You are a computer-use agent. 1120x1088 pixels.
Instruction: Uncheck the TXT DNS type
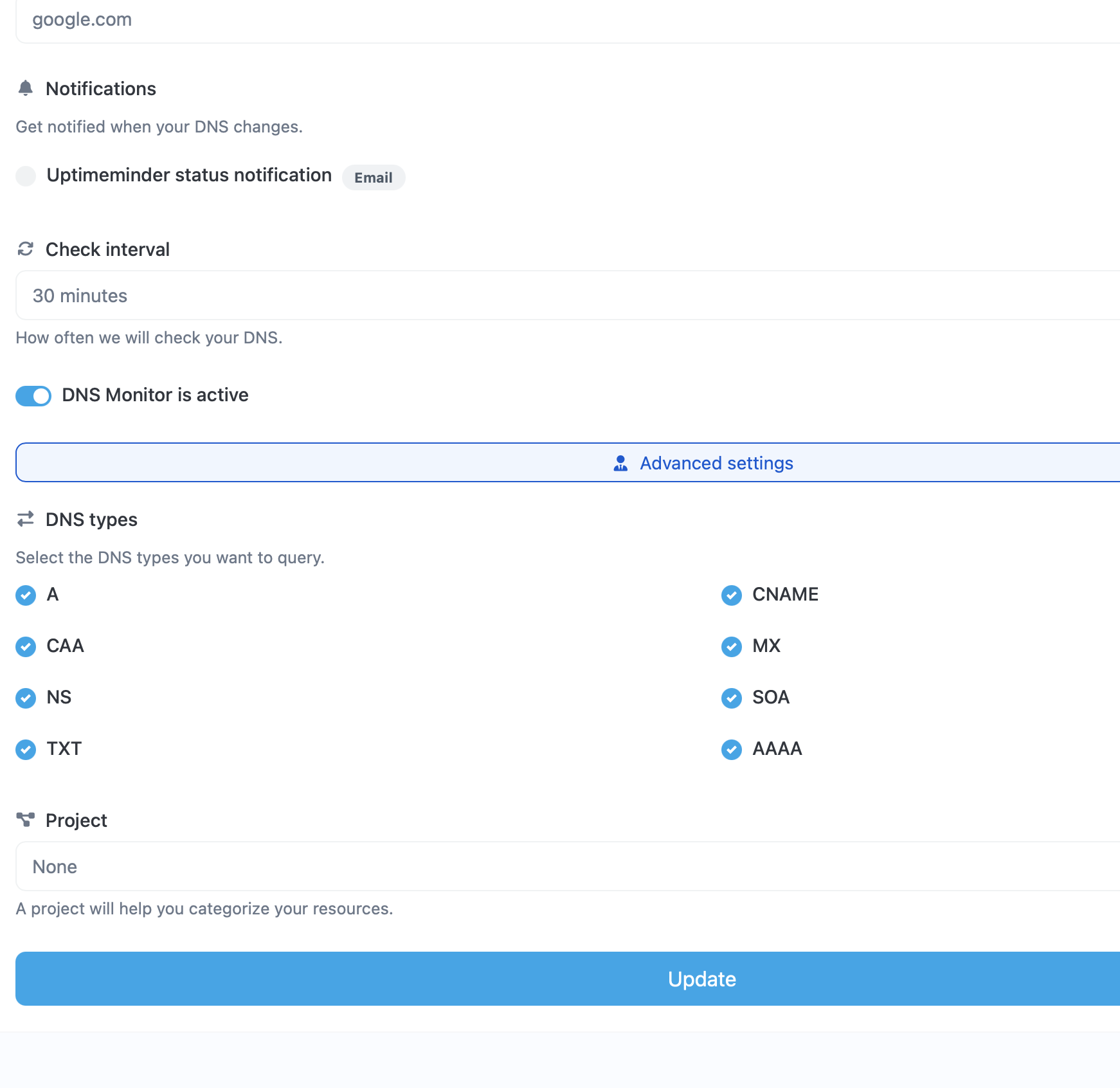point(26,749)
